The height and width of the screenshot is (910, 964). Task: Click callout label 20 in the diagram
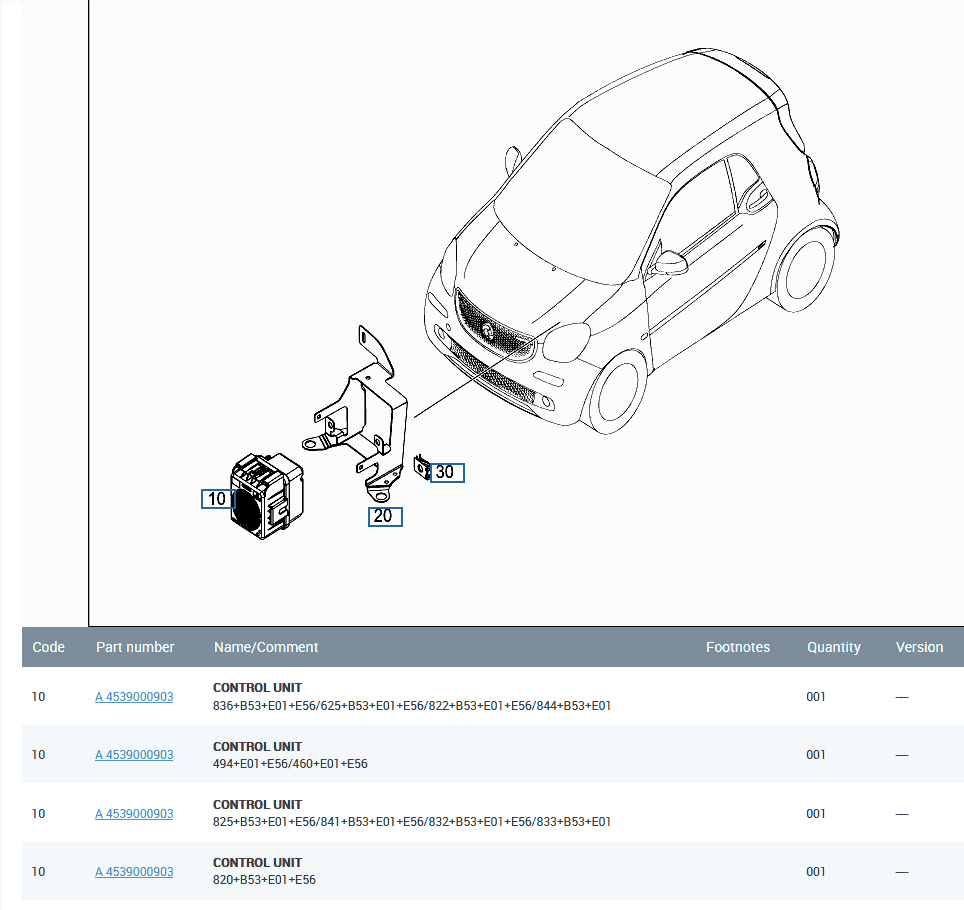[x=385, y=516]
